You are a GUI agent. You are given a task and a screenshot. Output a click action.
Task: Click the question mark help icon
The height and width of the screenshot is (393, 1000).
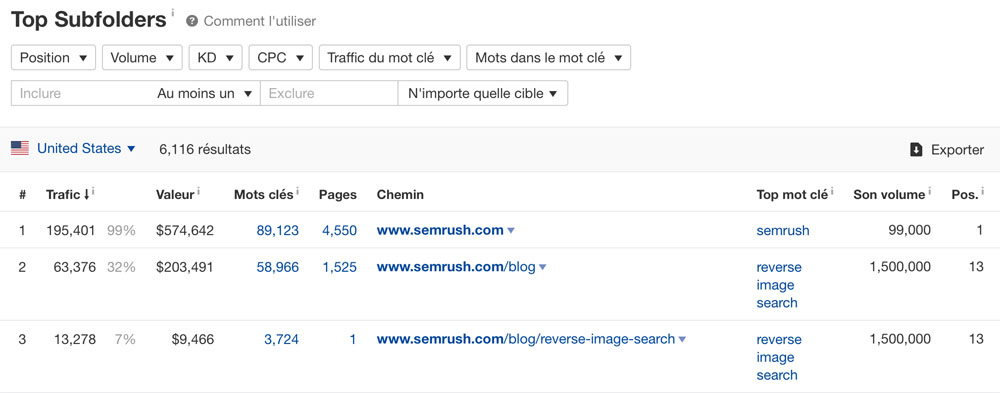coord(192,21)
